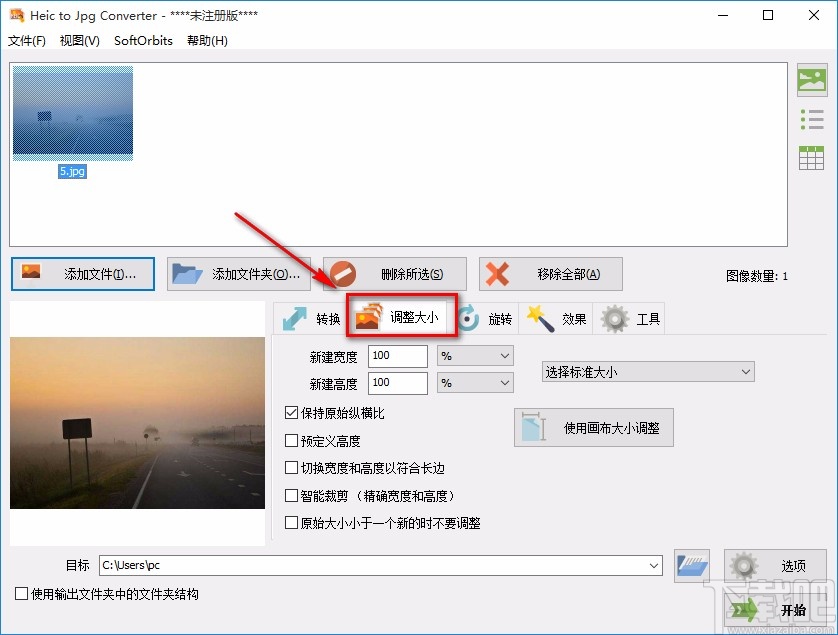The height and width of the screenshot is (635, 838).
Task: Switch to list view mode
Action: [812, 118]
